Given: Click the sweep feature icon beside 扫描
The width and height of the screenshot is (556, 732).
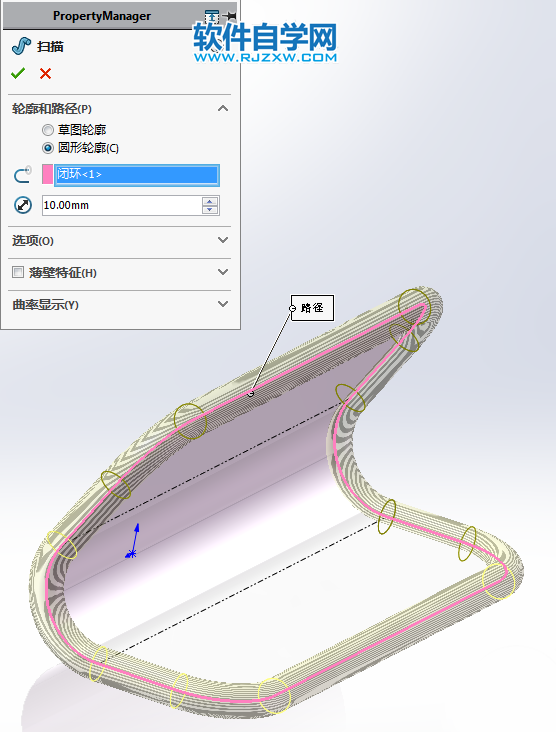Looking at the screenshot, I should [21, 46].
